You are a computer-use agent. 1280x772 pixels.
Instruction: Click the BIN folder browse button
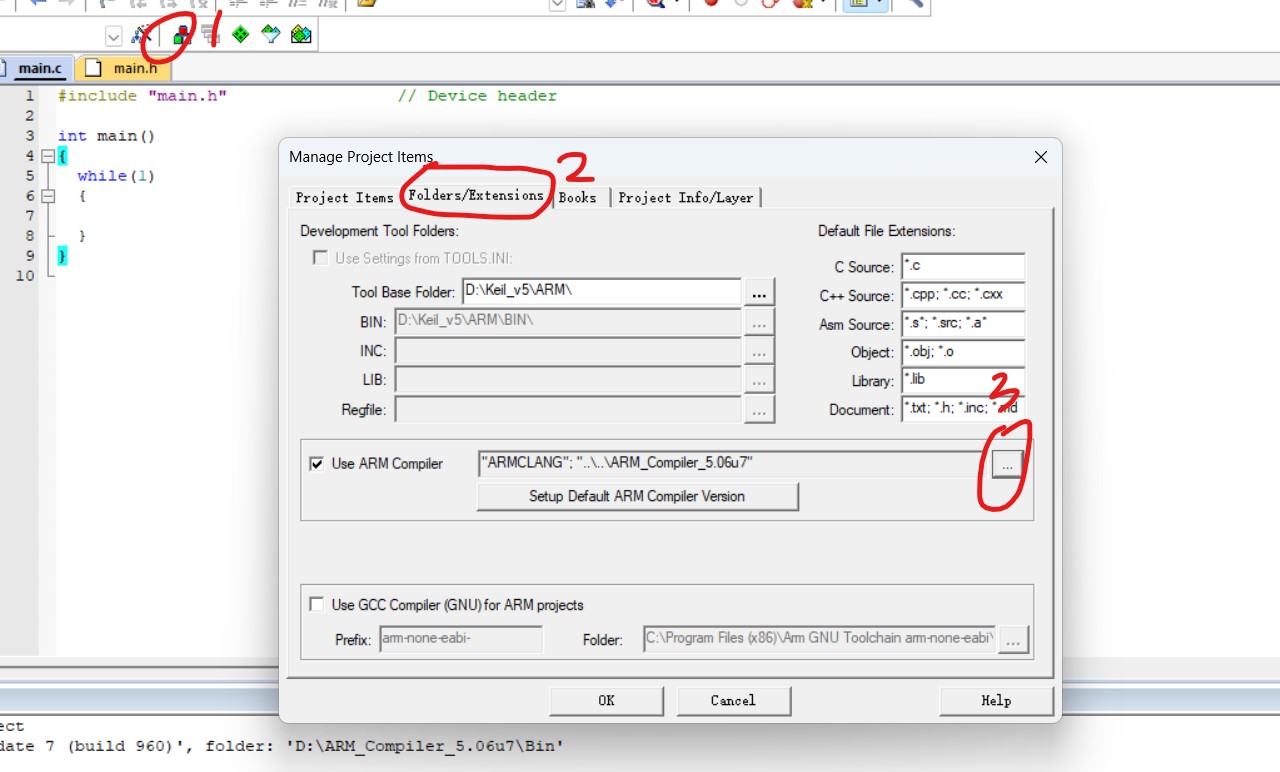click(x=760, y=322)
